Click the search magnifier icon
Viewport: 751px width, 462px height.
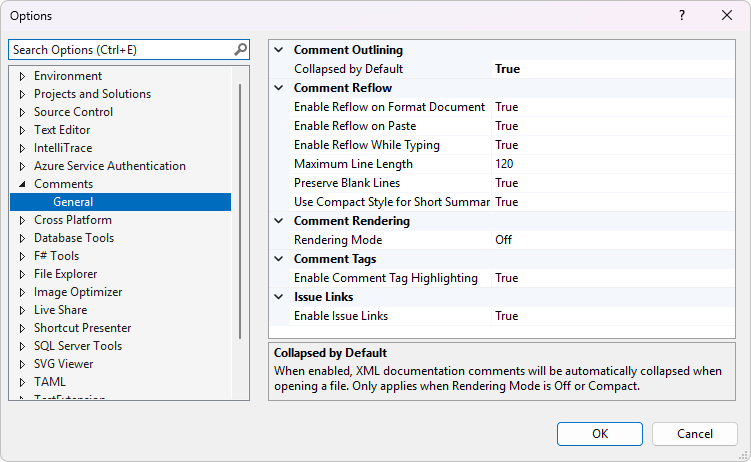240,49
